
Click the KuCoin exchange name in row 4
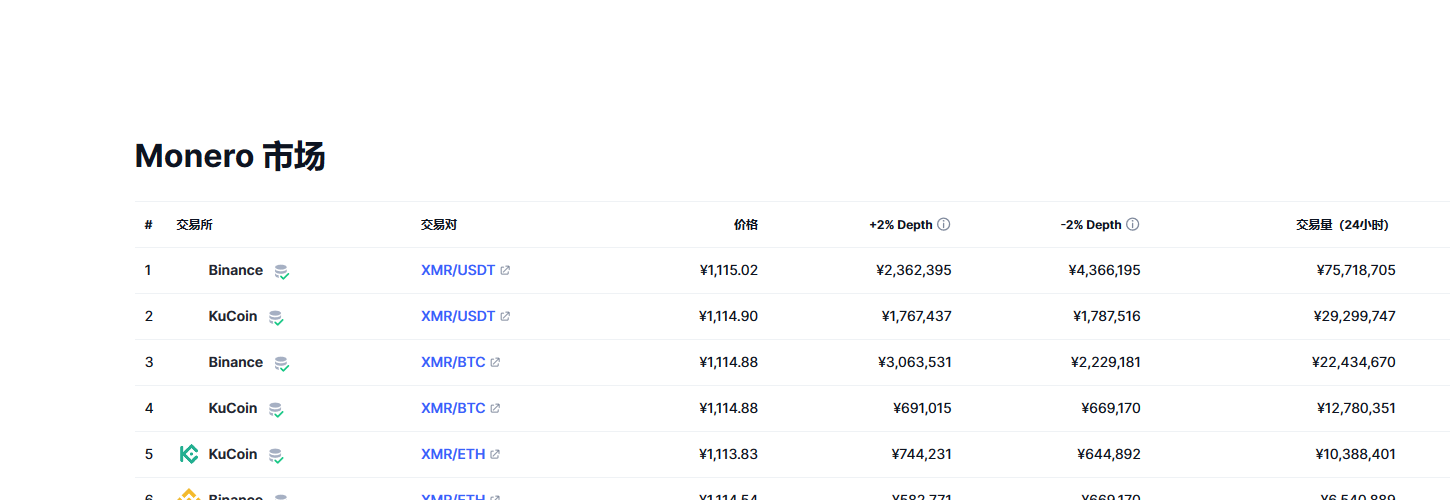233,408
